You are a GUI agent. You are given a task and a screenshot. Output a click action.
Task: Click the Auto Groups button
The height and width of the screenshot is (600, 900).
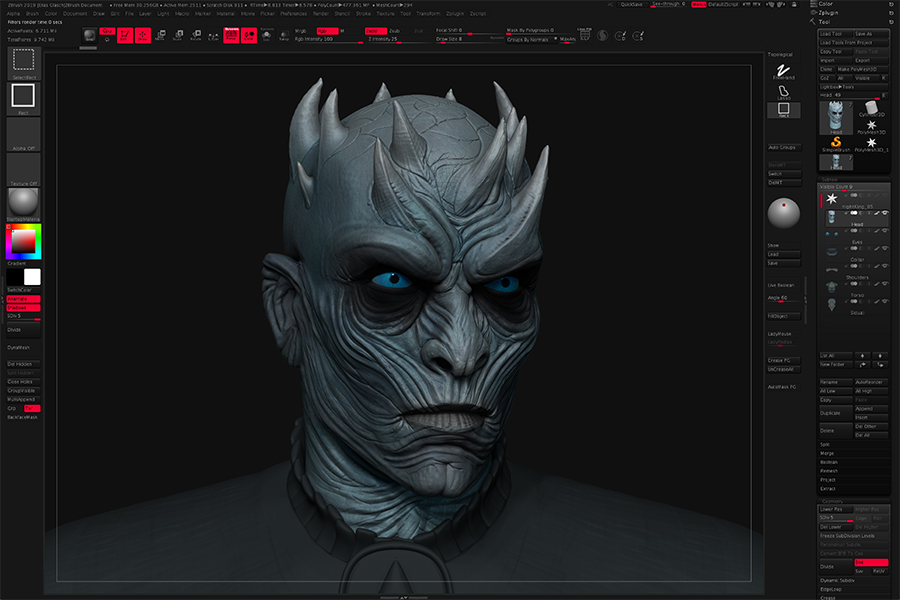click(x=784, y=148)
